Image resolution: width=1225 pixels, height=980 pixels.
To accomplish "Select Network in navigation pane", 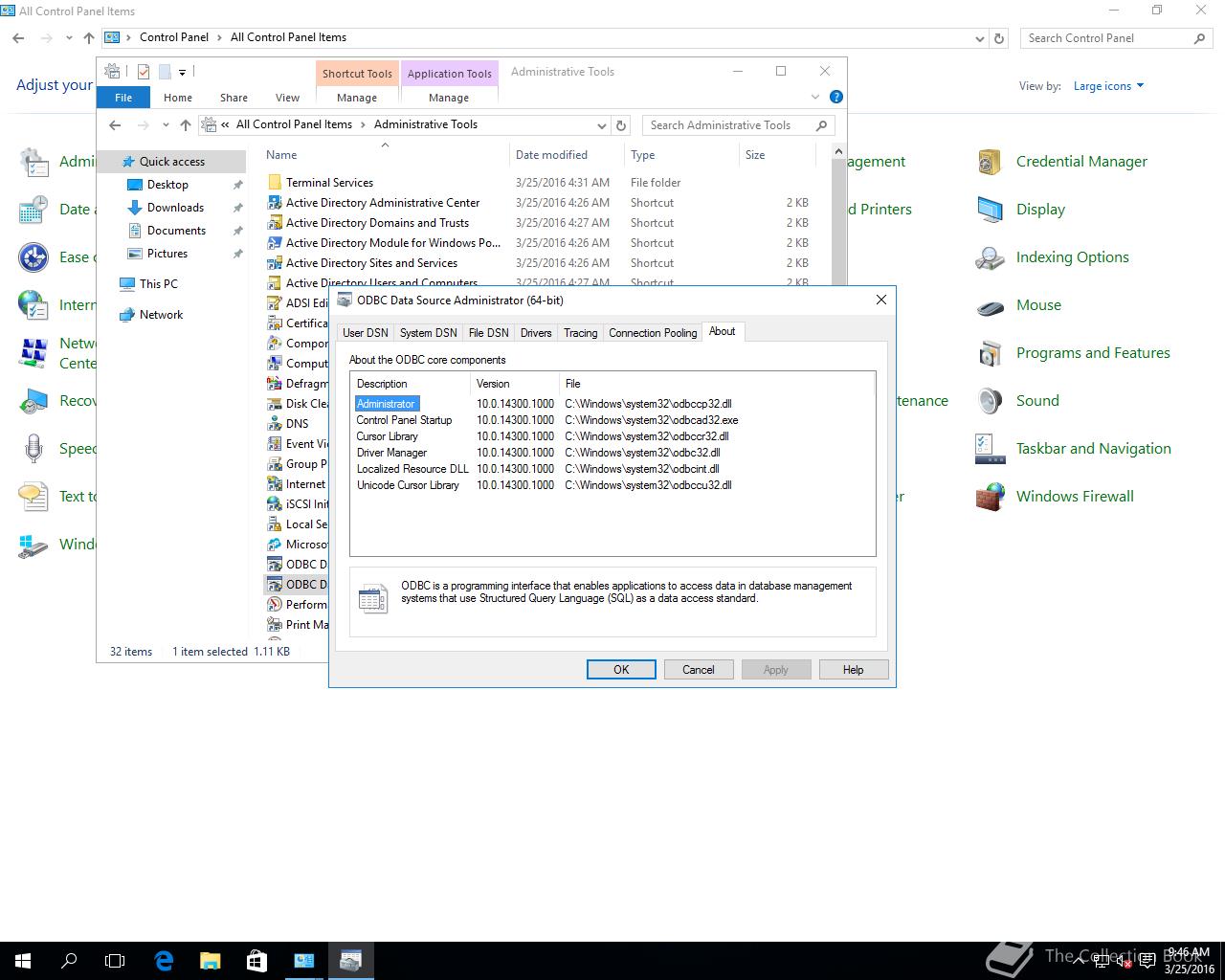I will pos(162,315).
